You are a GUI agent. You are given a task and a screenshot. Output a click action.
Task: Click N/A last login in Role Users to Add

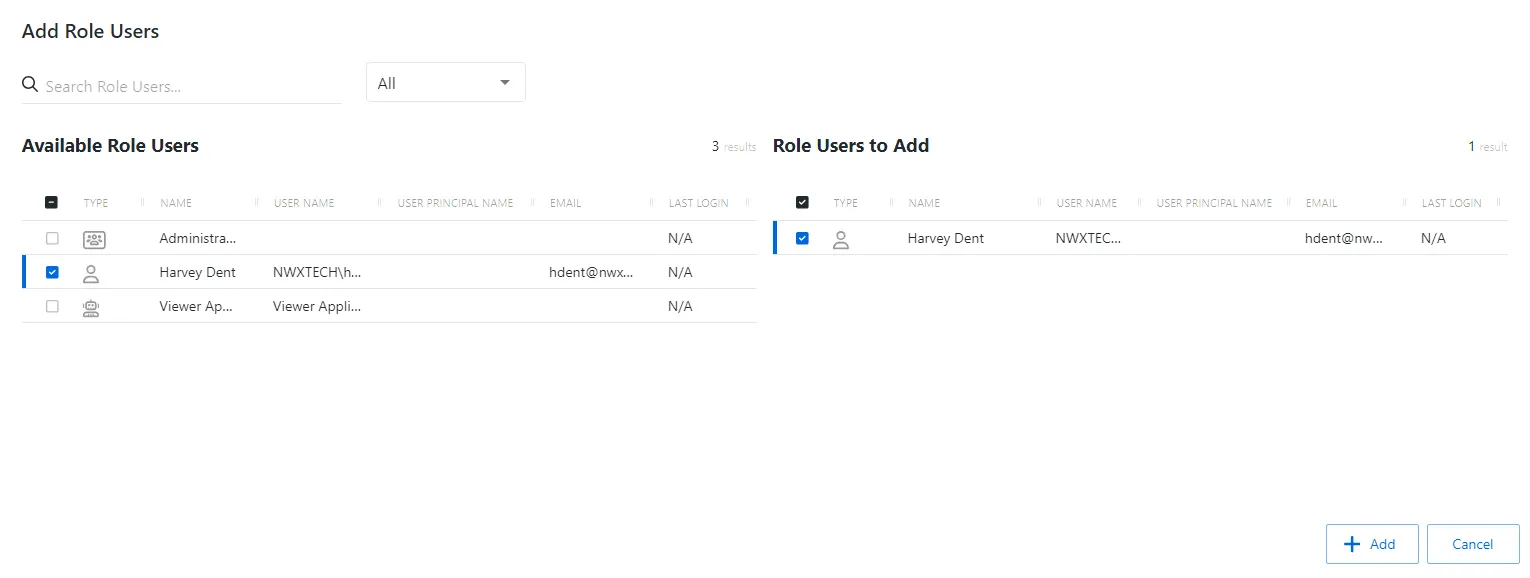click(1433, 238)
